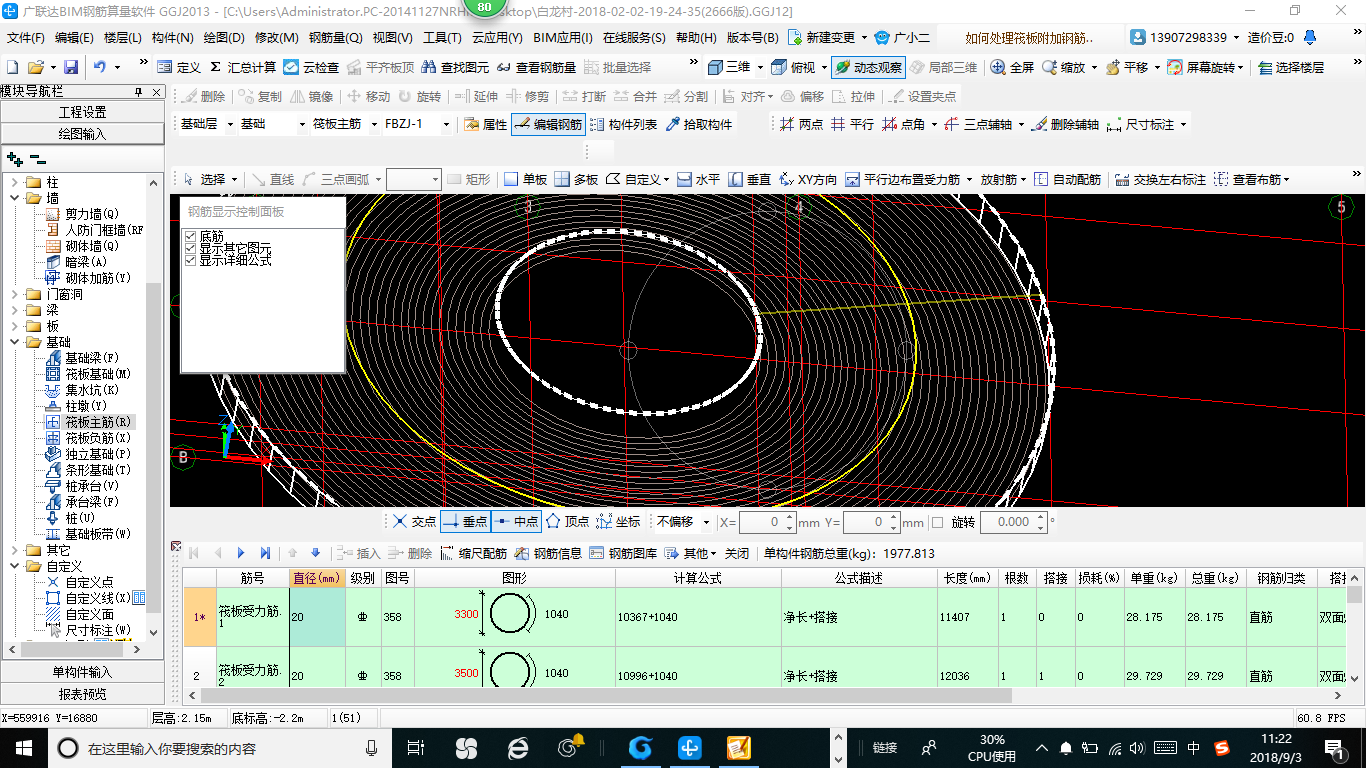This screenshot has height=768, width=1366.
Task: Click 镜像 mirror tool
Action: (x=312, y=96)
